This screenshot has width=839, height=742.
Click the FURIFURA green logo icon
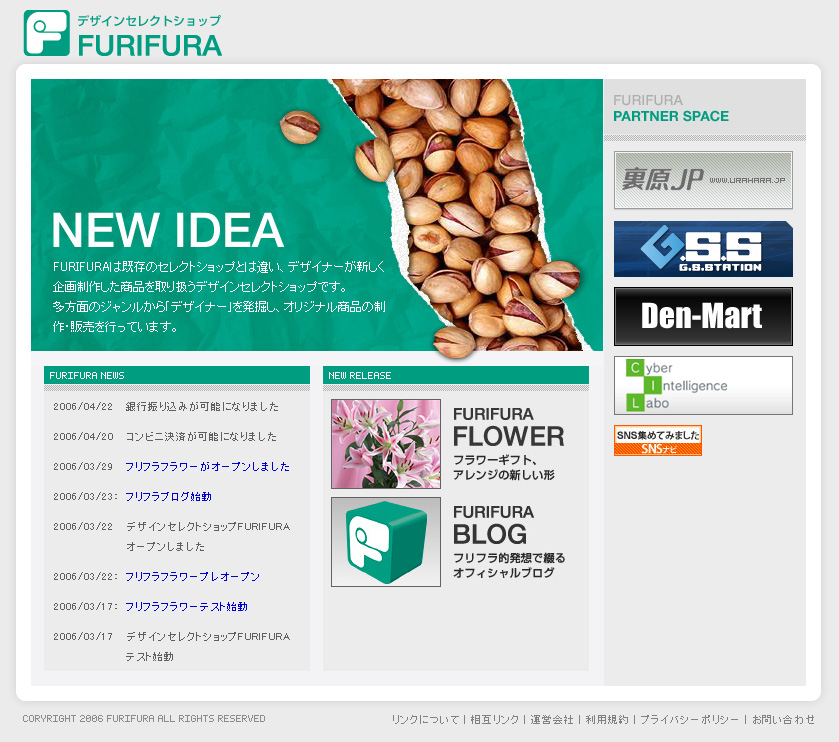(47, 33)
